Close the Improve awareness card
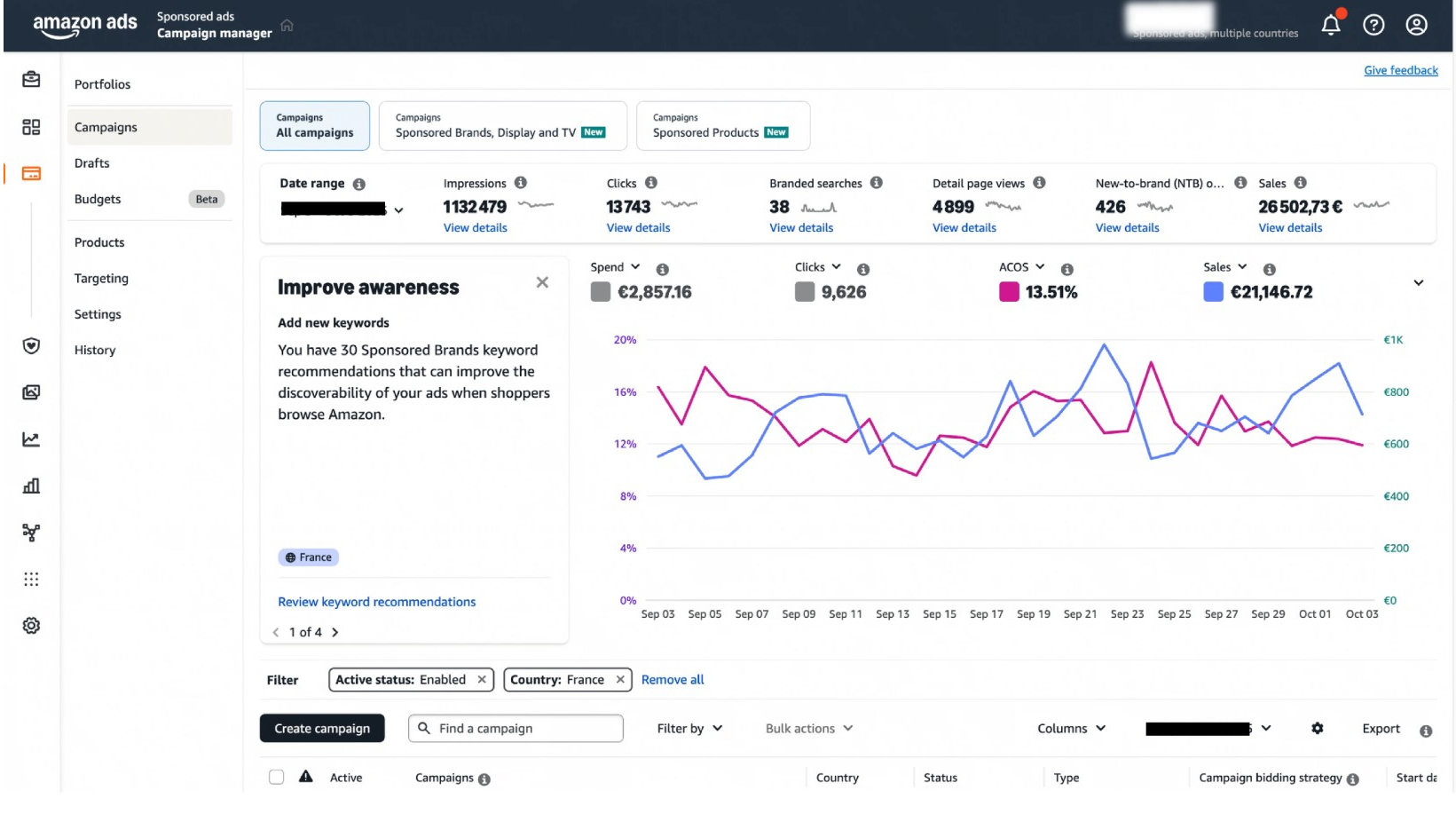 click(542, 282)
